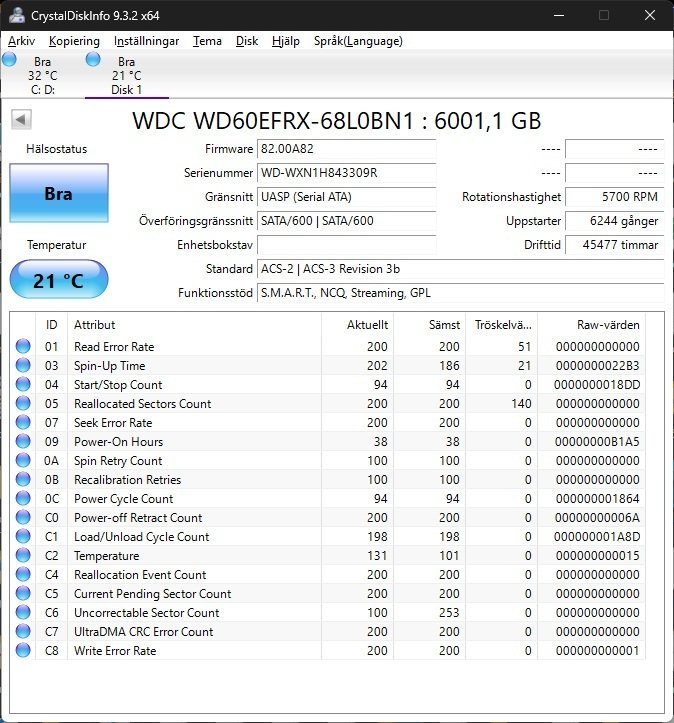Open the Språk(Language) menu
Screen dimensions: 674x723
(x=358, y=41)
